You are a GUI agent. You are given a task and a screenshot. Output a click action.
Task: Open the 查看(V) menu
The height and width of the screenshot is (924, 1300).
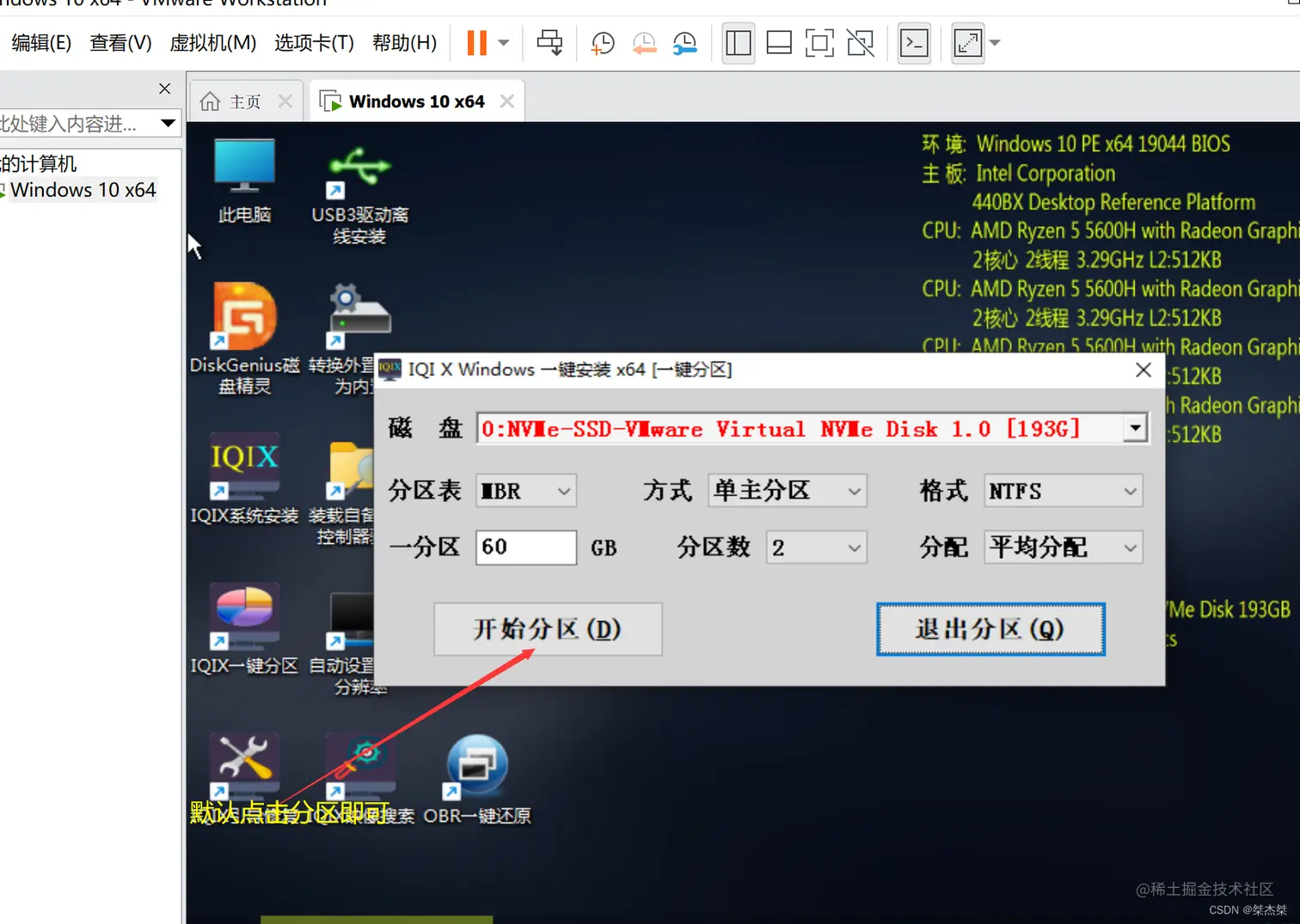[x=120, y=43]
